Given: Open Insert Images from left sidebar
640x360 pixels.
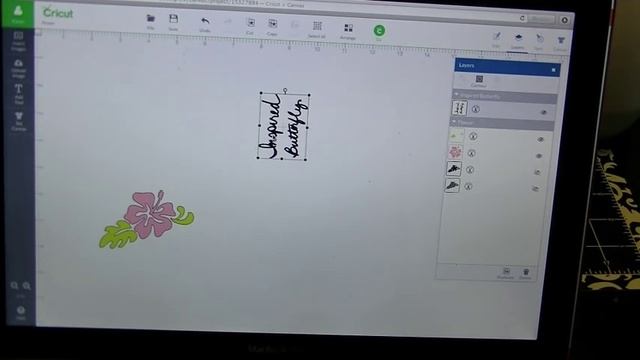Looking at the screenshot, I should pos(18,41).
